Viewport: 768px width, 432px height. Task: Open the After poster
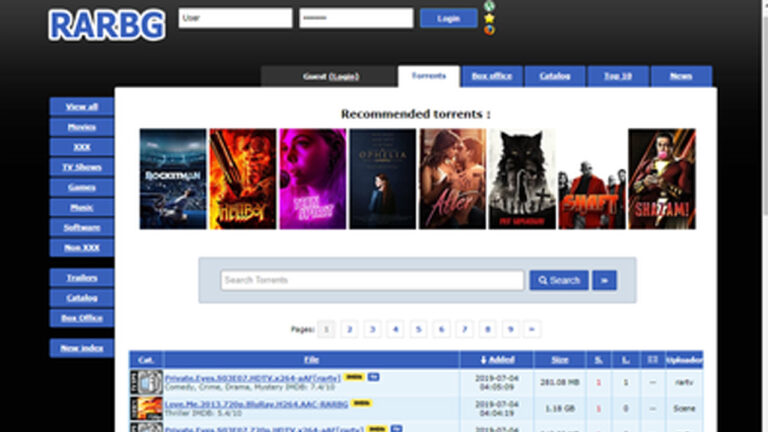point(453,179)
